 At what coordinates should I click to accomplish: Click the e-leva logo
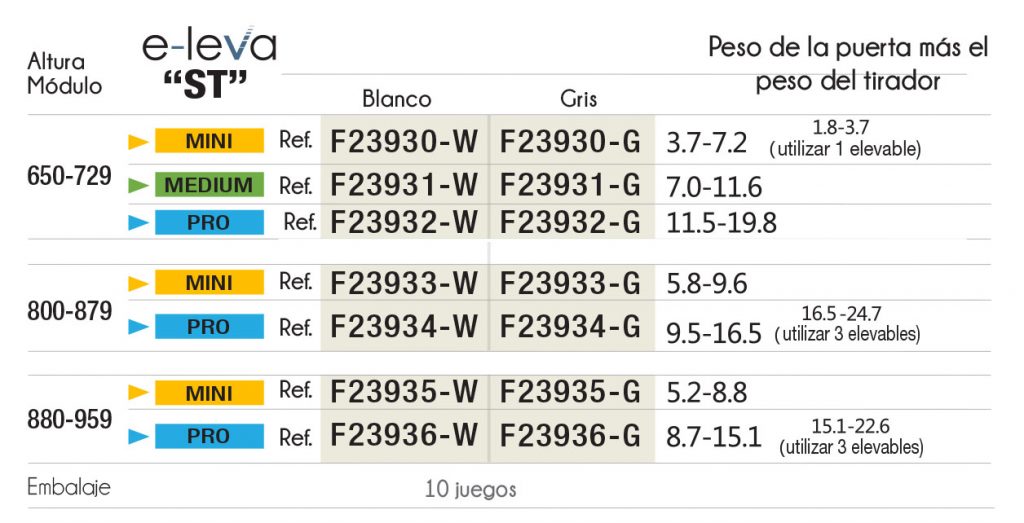coord(208,46)
